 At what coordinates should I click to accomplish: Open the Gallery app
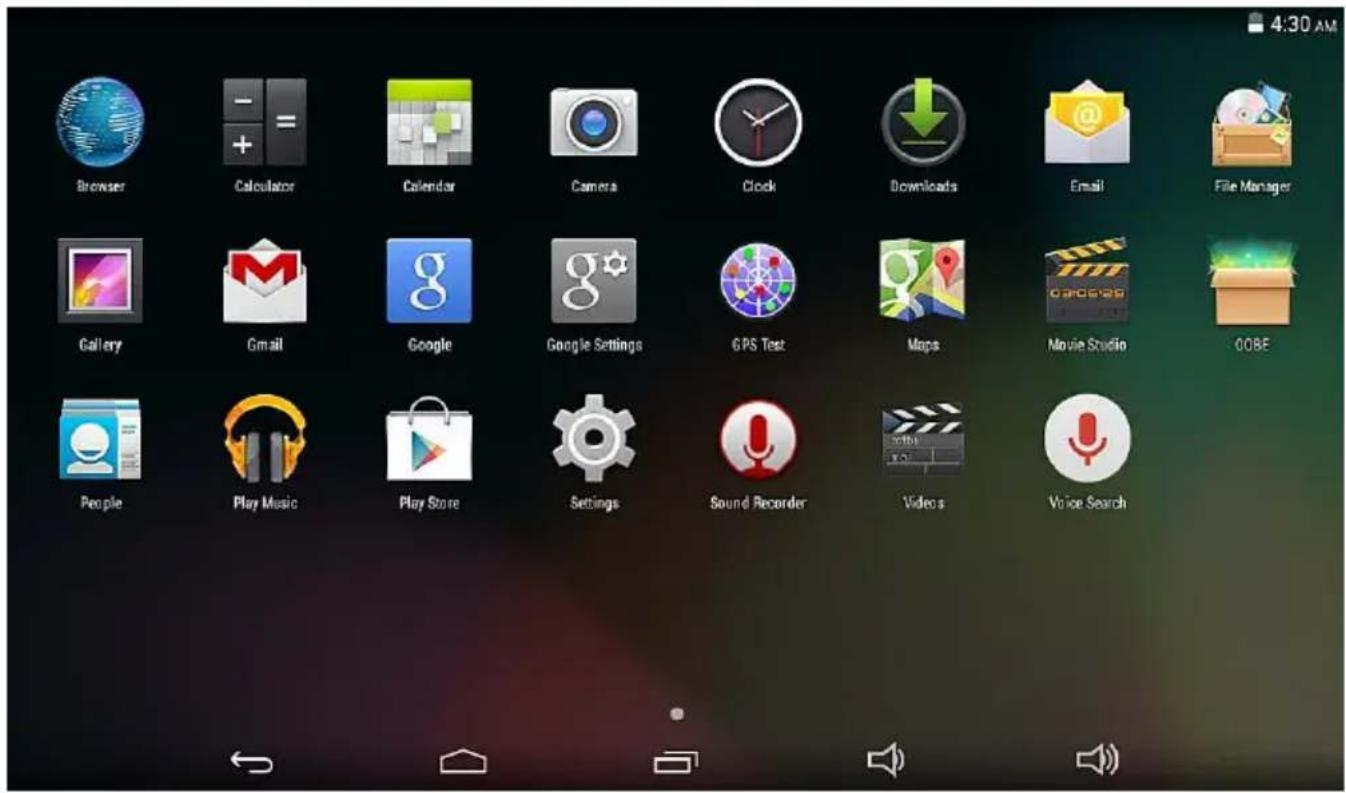click(x=99, y=280)
